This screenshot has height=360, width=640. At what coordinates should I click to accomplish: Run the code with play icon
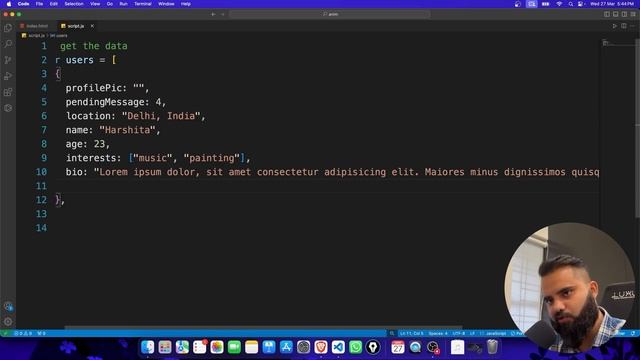(x=614, y=26)
